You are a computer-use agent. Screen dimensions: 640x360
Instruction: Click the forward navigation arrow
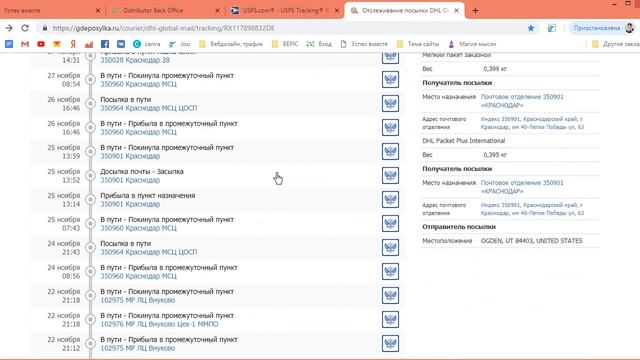(9, 28)
